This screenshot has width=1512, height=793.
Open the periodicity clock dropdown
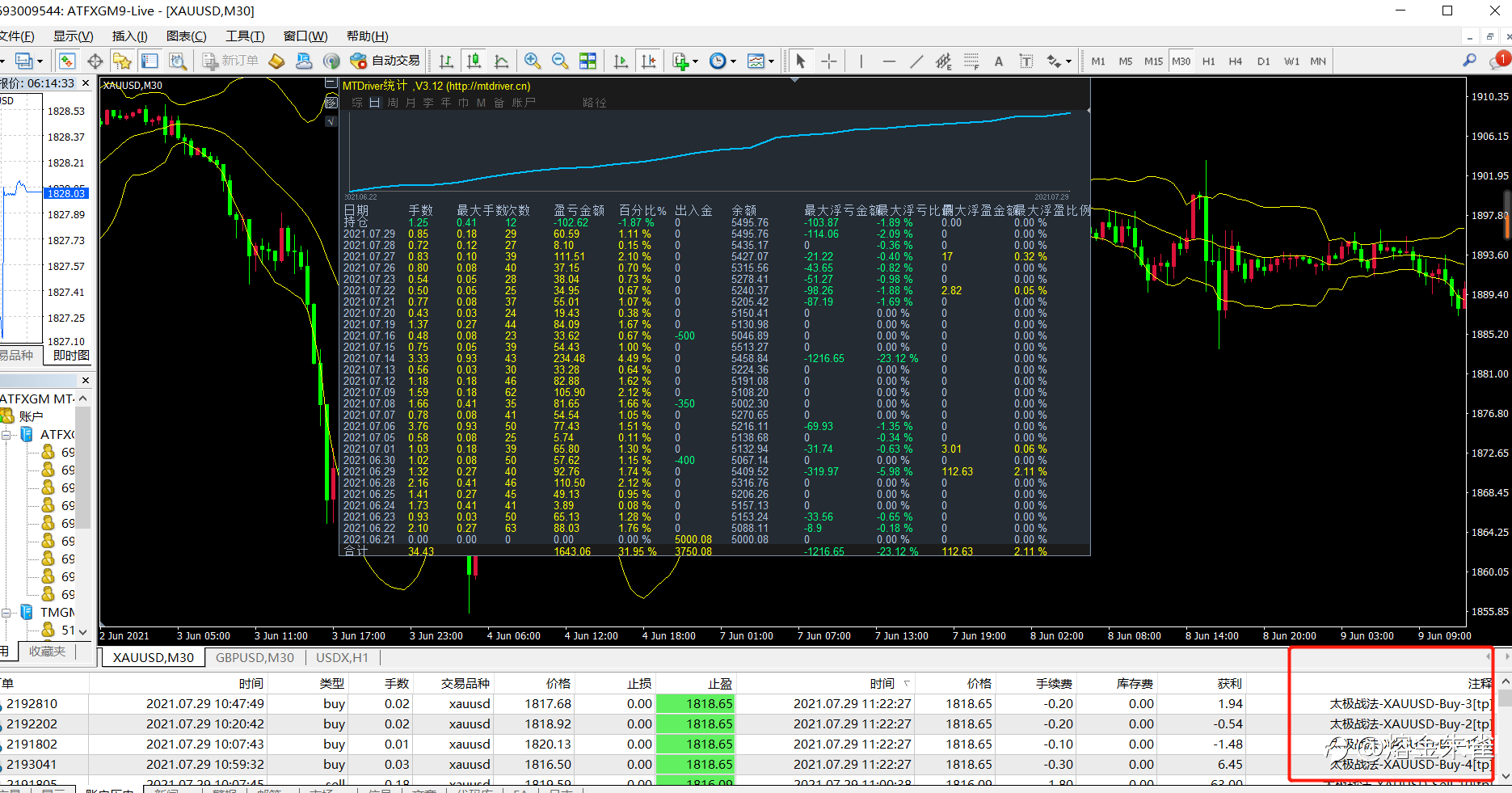[x=722, y=61]
